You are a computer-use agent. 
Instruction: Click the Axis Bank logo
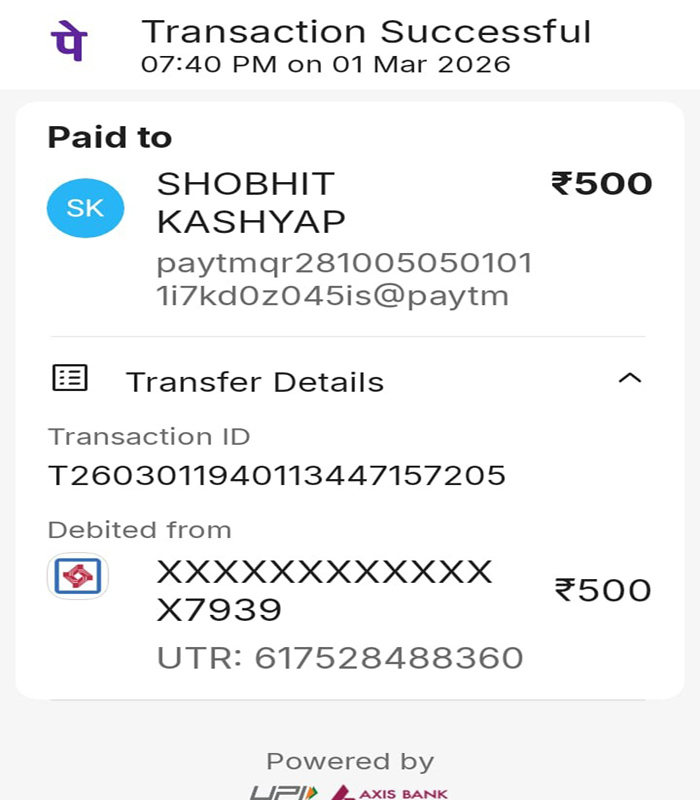click(389, 792)
